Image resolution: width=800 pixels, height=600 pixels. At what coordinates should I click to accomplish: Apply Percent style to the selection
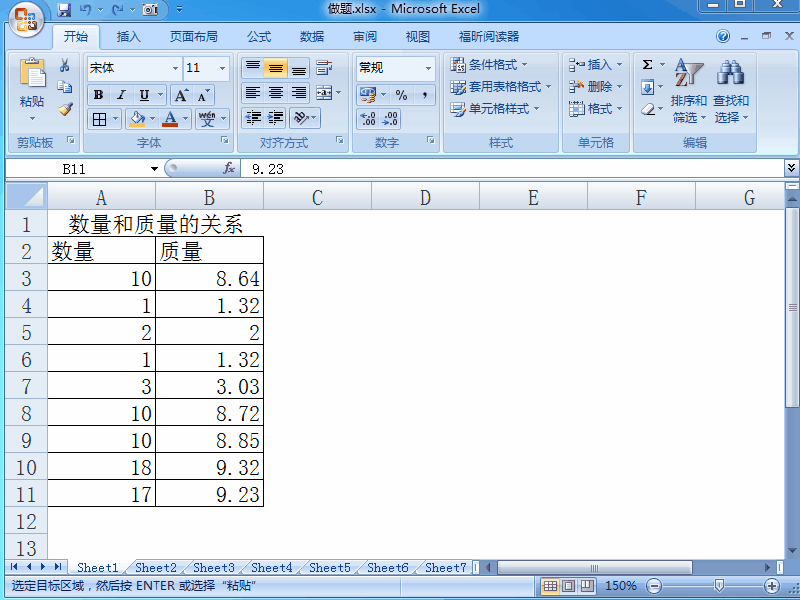(x=401, y=95)
